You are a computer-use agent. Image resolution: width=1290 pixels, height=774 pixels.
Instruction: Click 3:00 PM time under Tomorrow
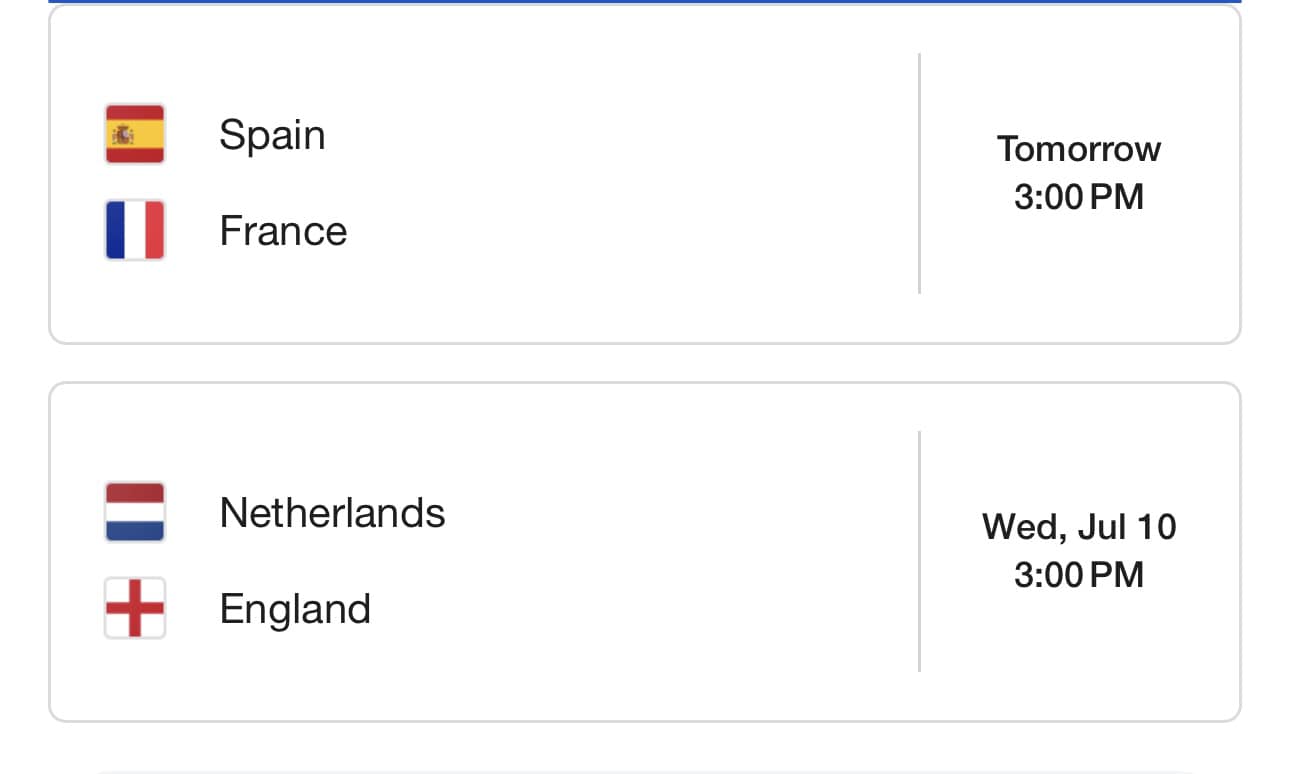point(1079,197)
